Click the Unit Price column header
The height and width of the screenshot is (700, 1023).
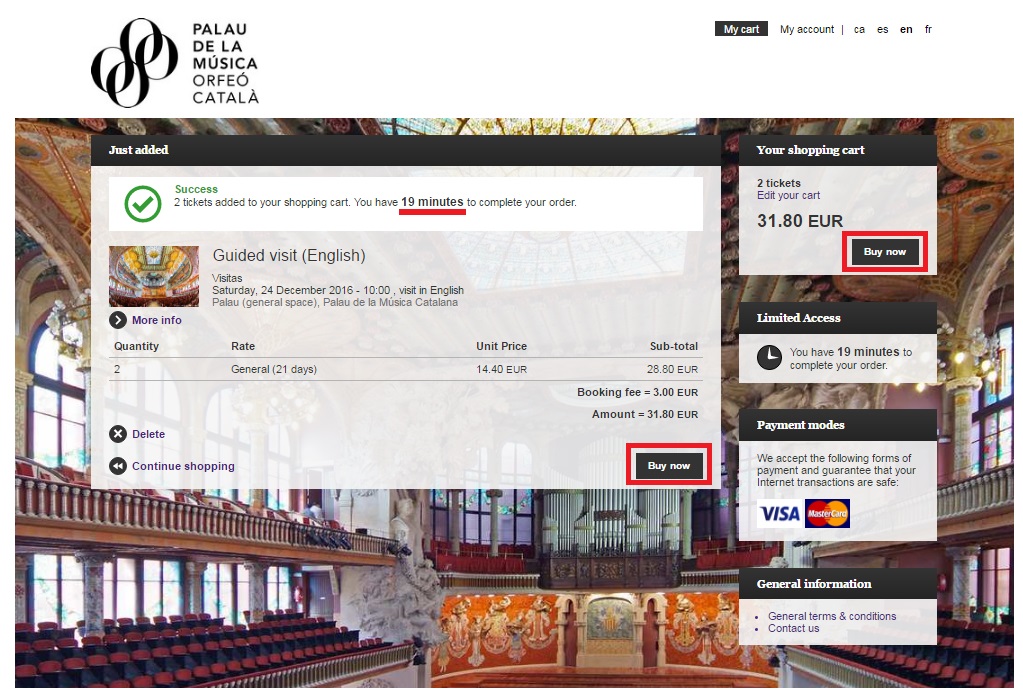(501, 346)
